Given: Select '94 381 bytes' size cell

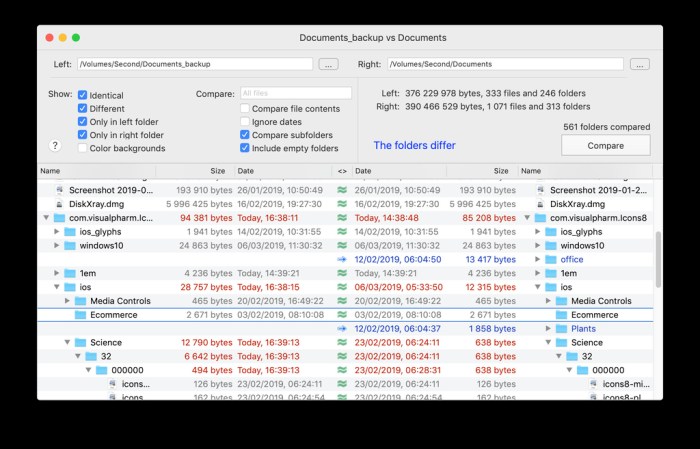Looking at the screenshot, I should click(206, 218).
